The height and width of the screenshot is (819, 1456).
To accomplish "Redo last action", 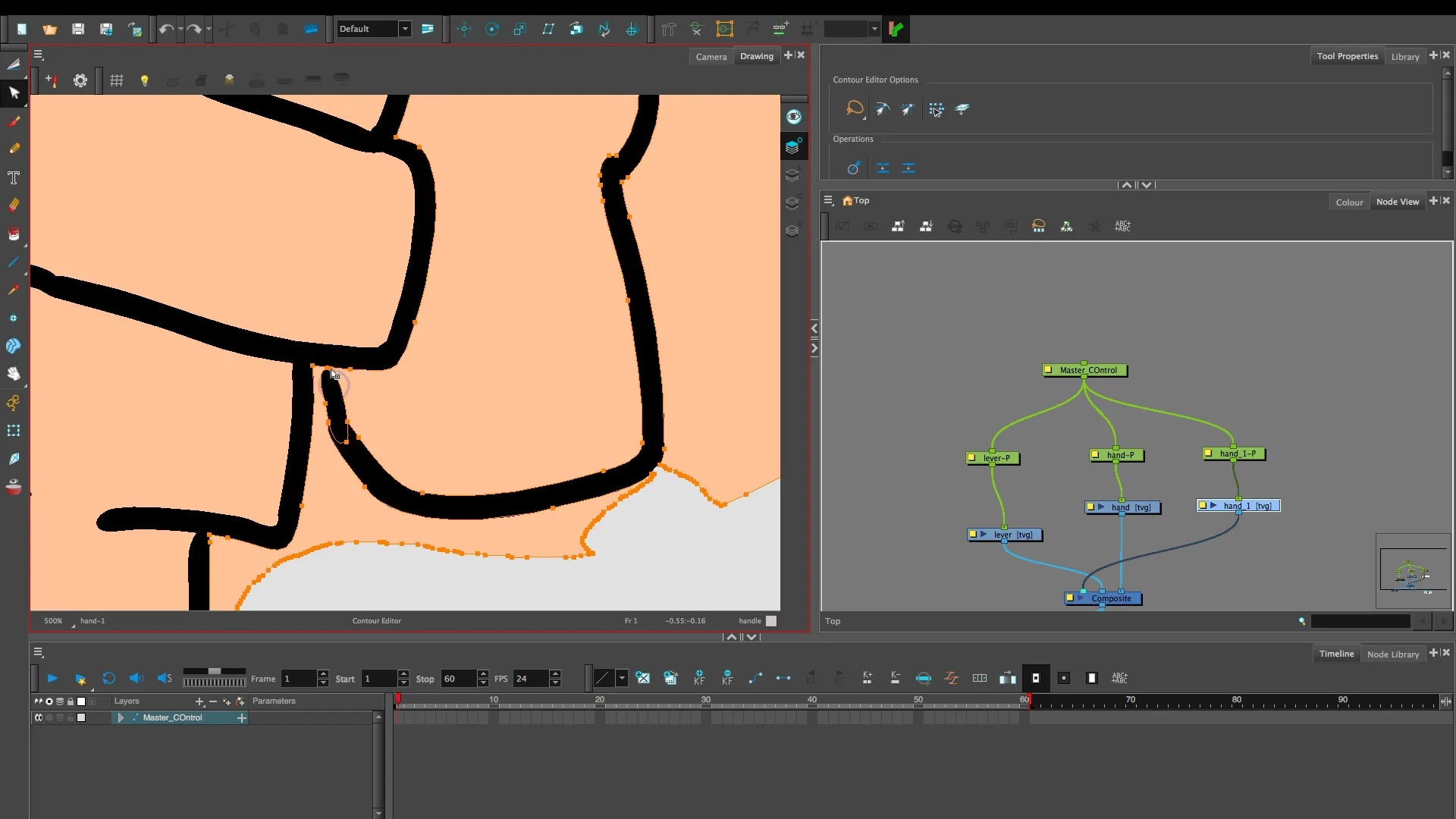I will pyautogui.click(x=193, y=29).
